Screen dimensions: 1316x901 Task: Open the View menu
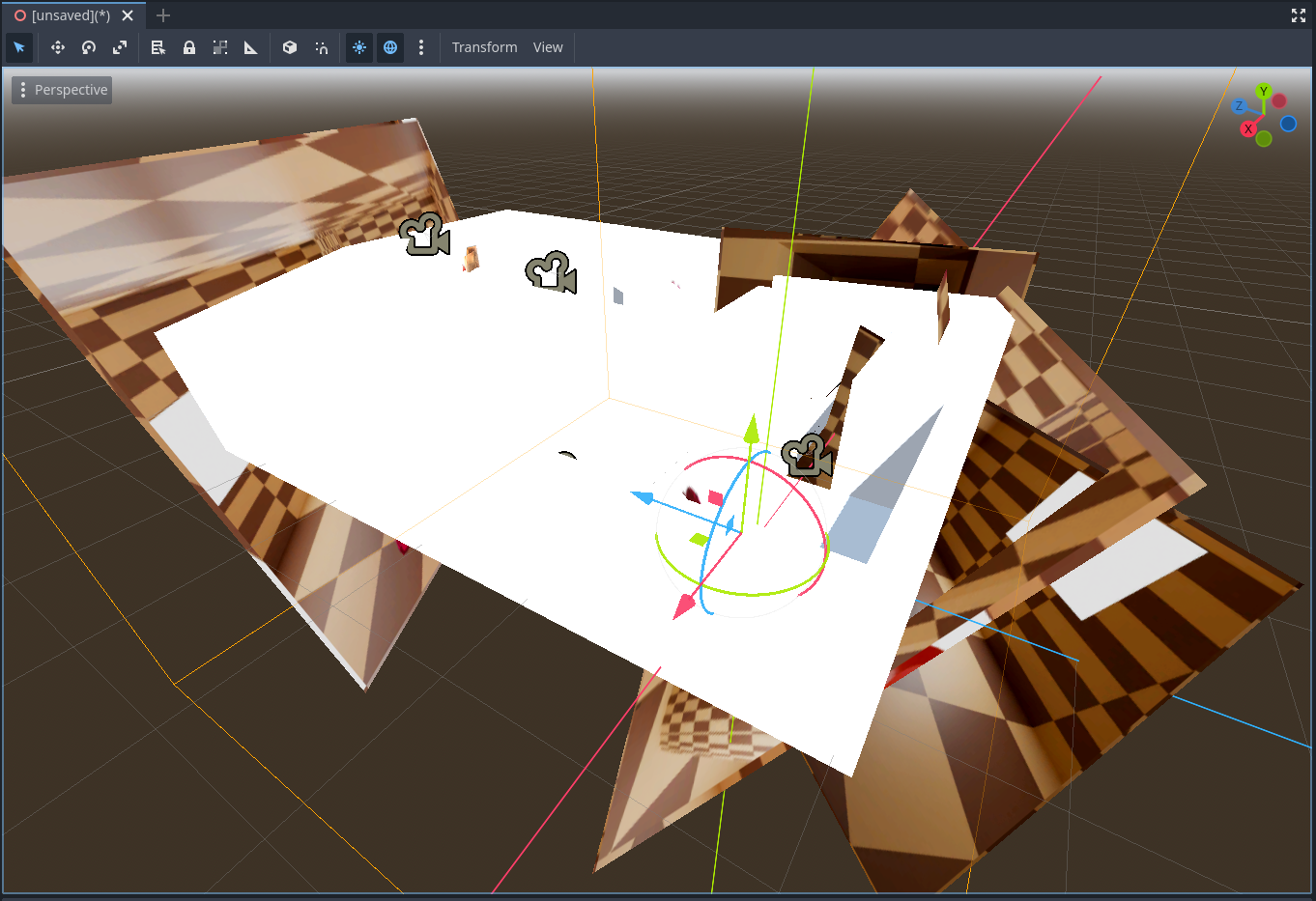click(x=547, y=47)
